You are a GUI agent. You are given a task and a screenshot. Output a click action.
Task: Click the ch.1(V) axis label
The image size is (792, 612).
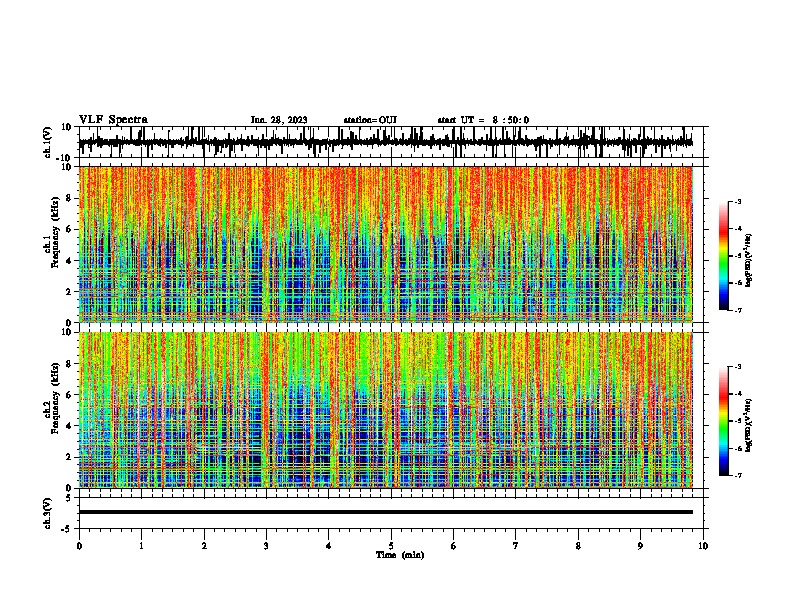(48, 142)
